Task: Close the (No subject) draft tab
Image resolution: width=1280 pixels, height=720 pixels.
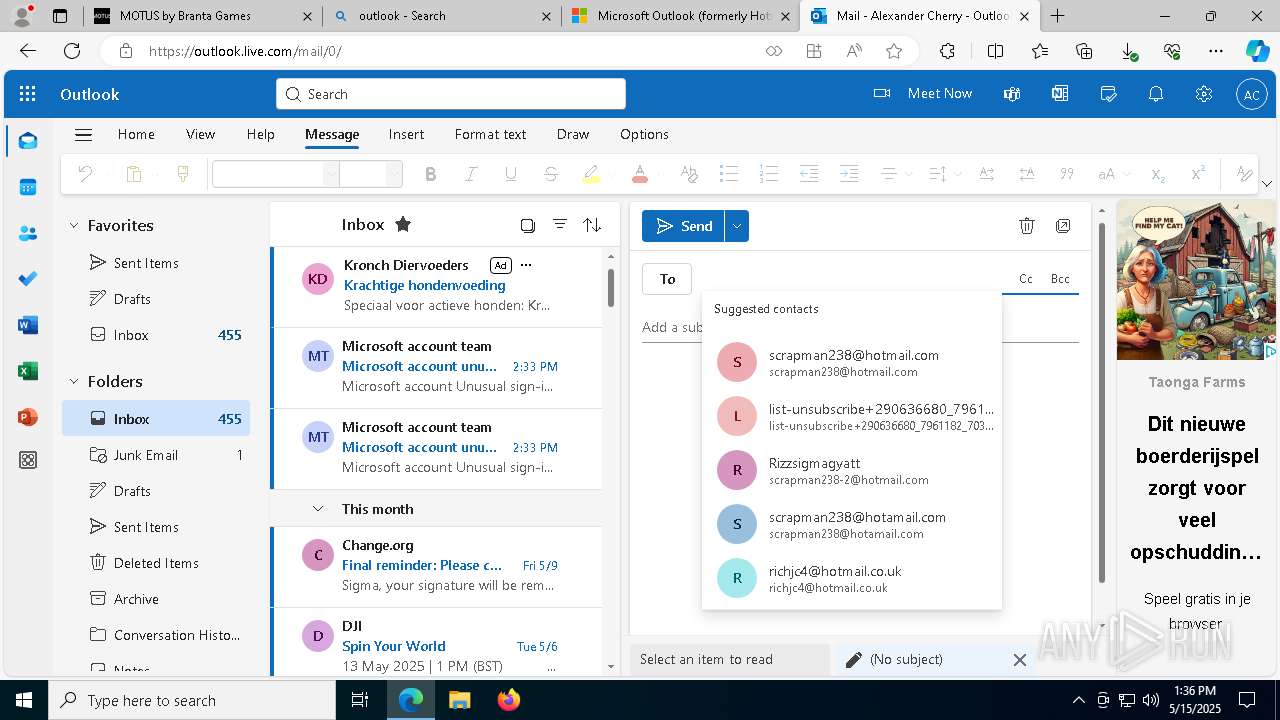Action: [1019, 659]
